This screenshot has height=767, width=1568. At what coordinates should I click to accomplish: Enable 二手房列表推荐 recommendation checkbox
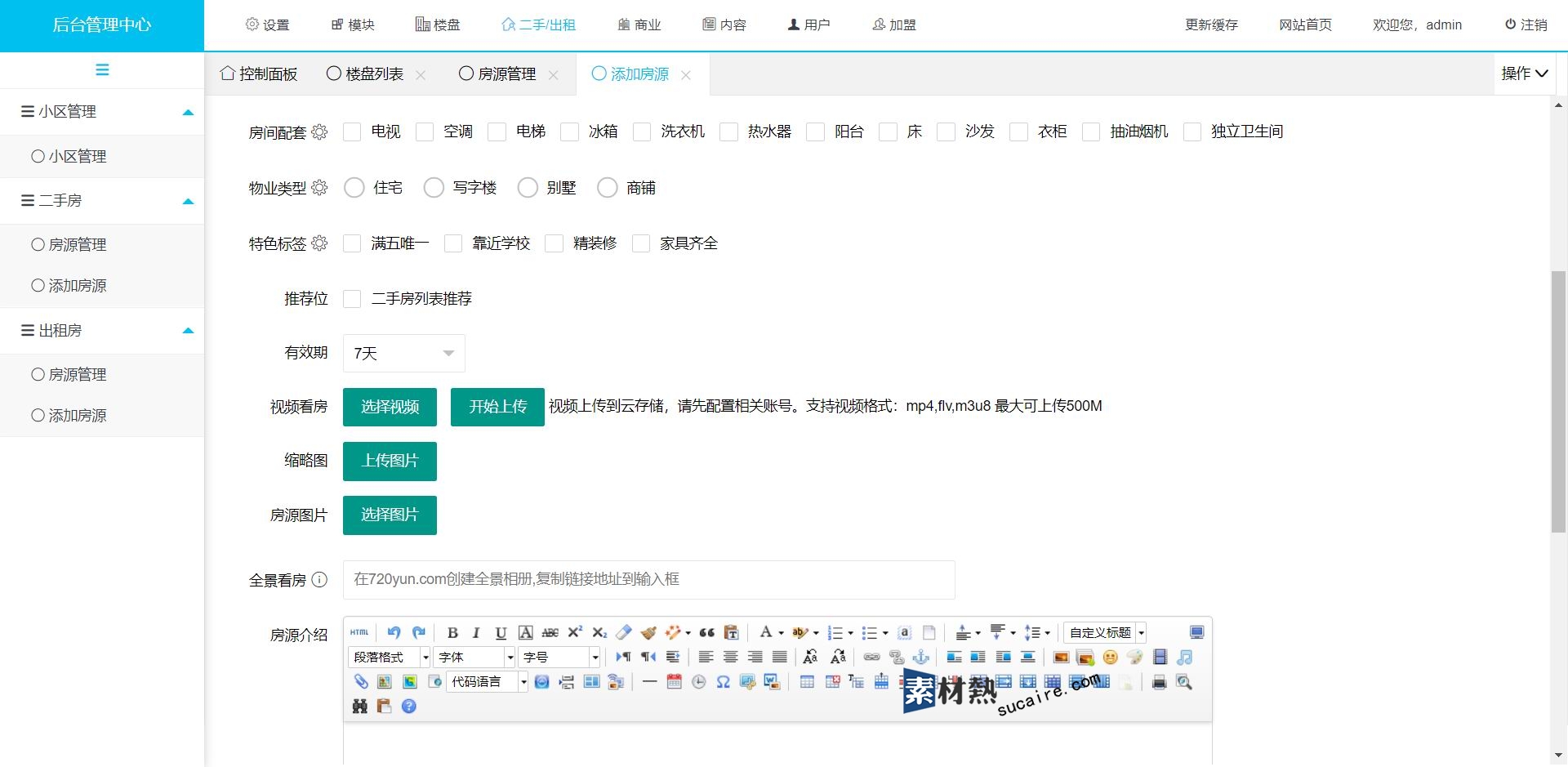point(352,299)
